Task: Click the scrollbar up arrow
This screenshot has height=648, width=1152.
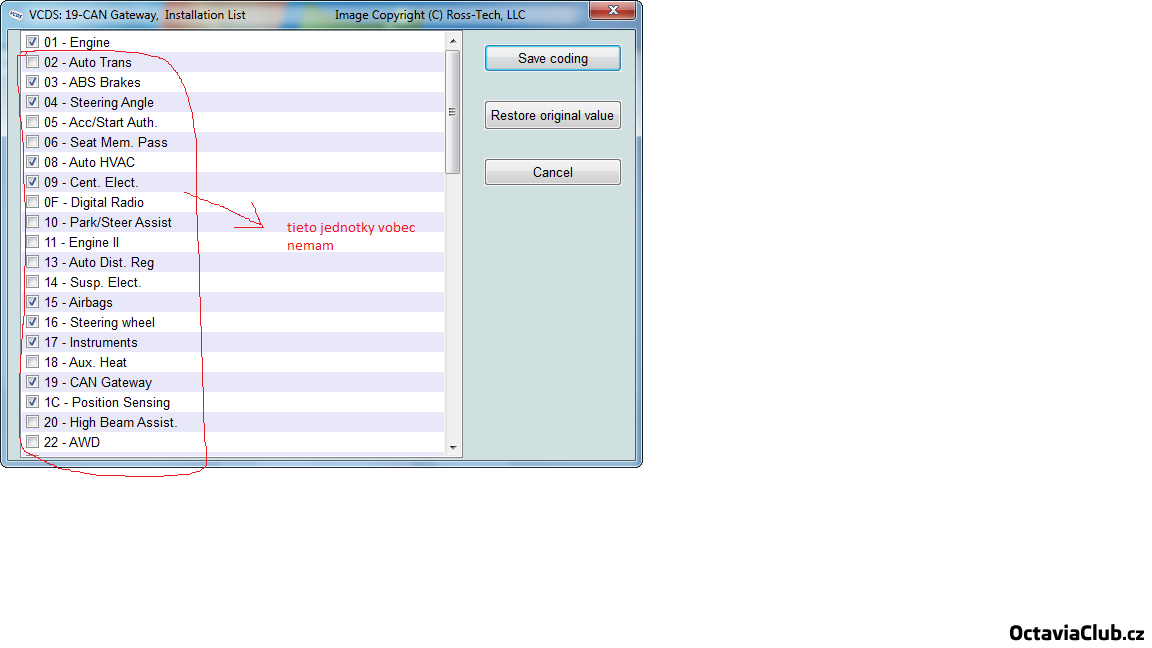Action: [x=453, y=40]
